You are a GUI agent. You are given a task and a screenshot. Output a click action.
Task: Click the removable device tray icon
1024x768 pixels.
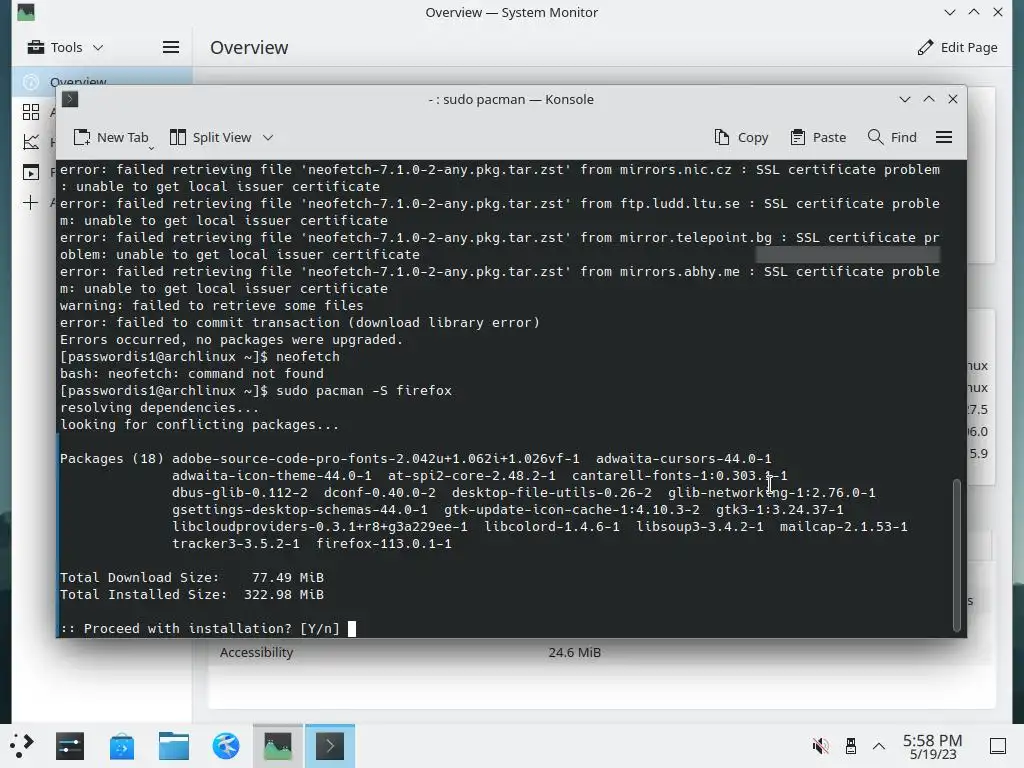point(850,746)
